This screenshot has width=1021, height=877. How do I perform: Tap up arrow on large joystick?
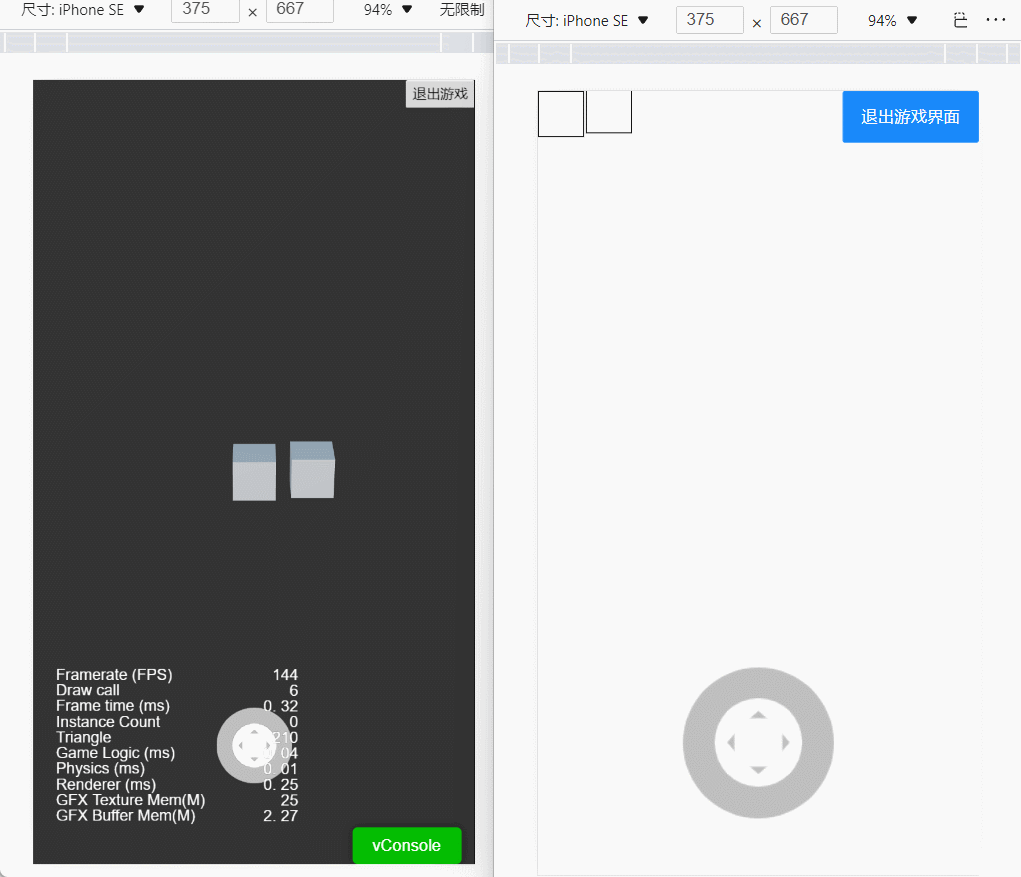coord(758,715)
